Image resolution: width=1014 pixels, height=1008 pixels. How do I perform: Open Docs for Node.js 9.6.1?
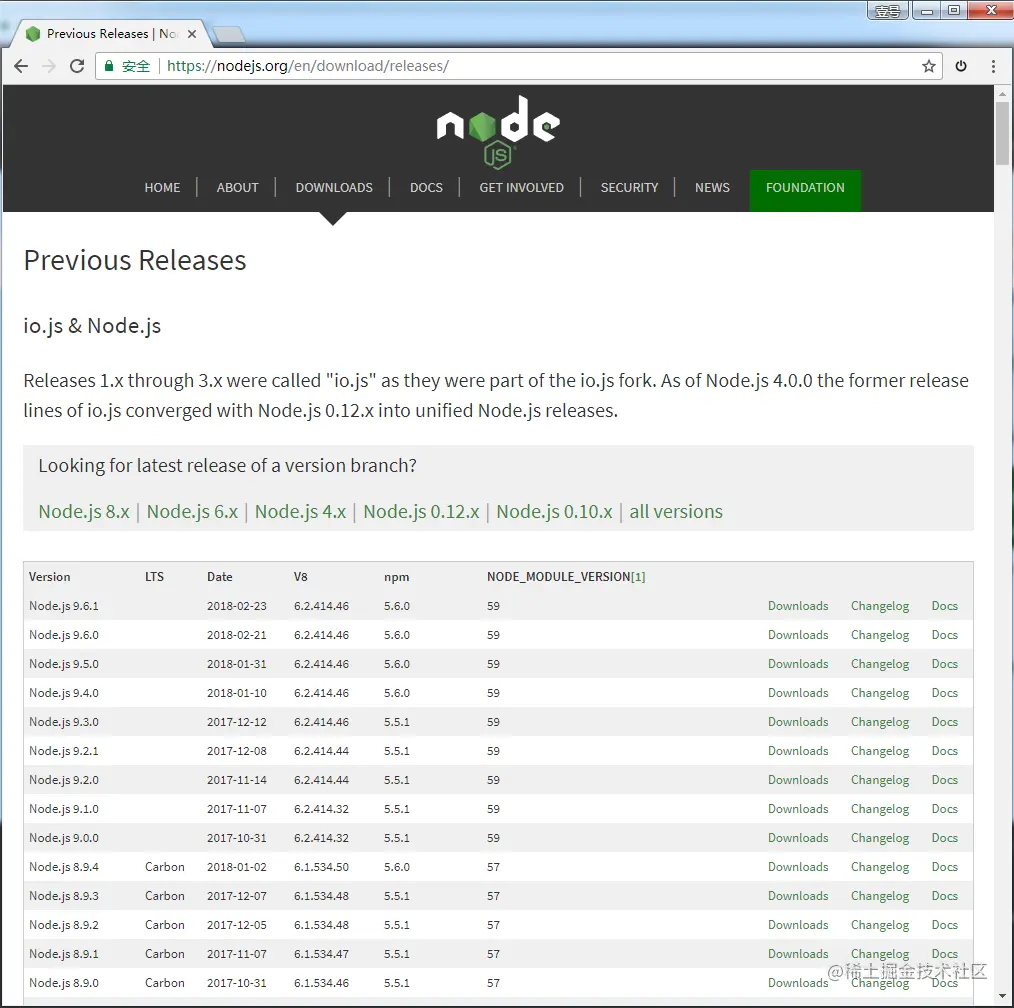944,606
